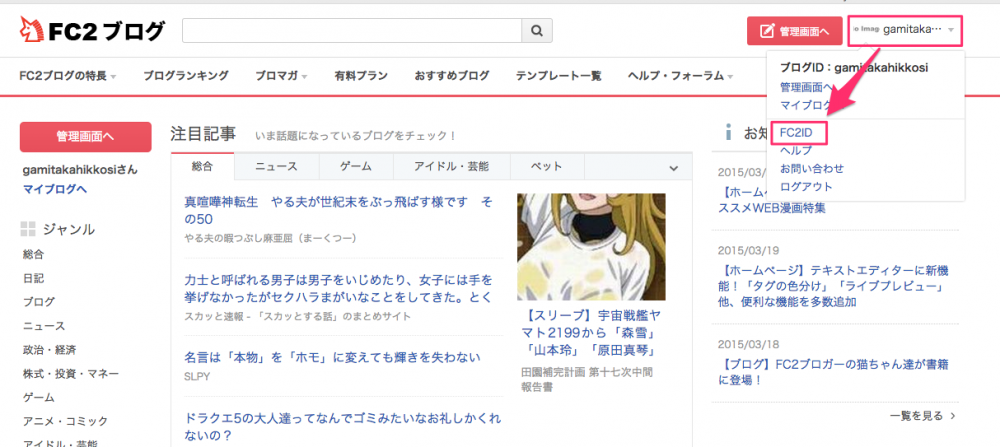Expand the FC2ブログの特長 menu
1000x447 pixels.
[x=68, y=76]
